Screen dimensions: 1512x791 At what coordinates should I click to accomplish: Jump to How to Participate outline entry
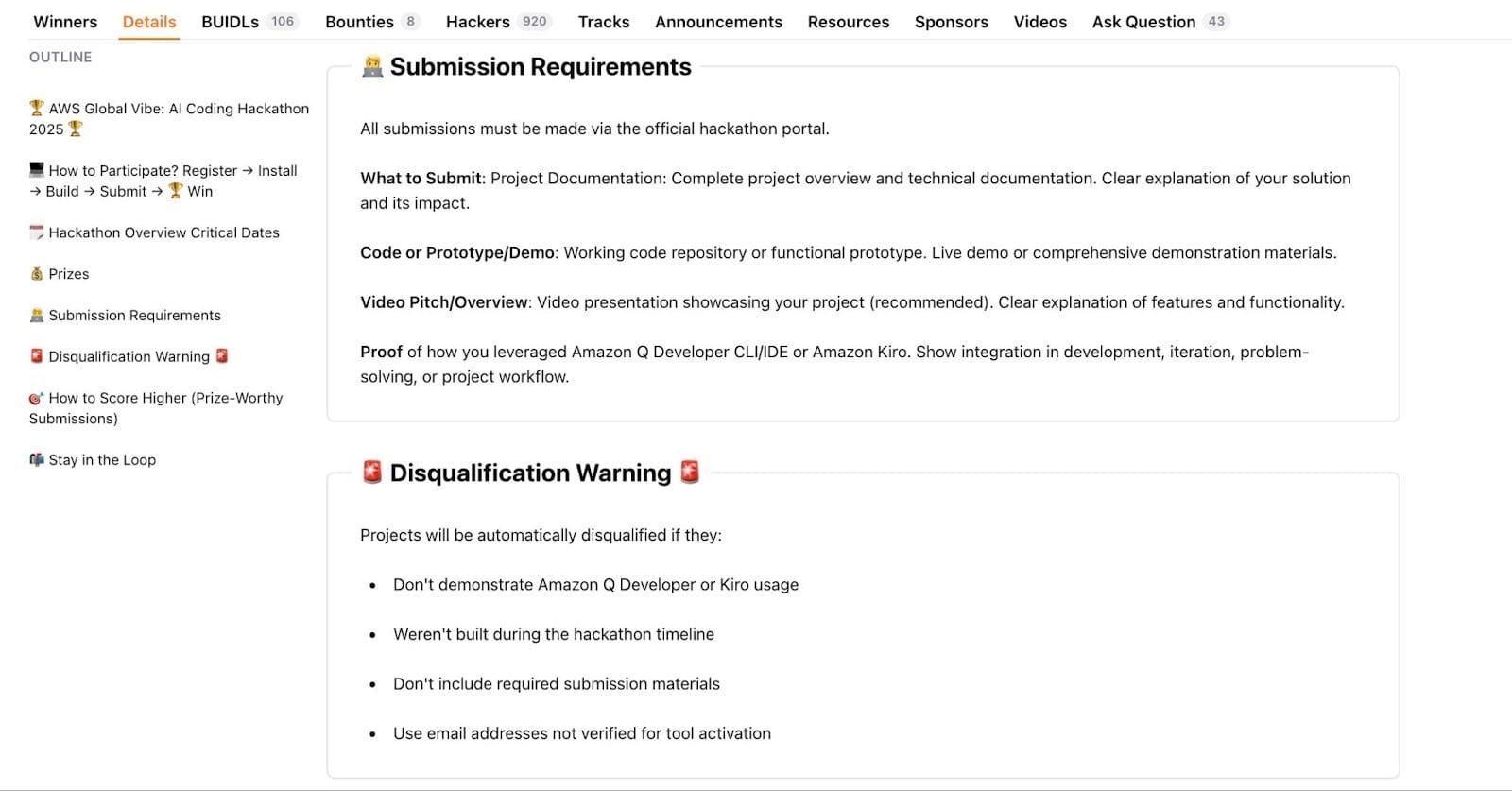pos(163,181)
